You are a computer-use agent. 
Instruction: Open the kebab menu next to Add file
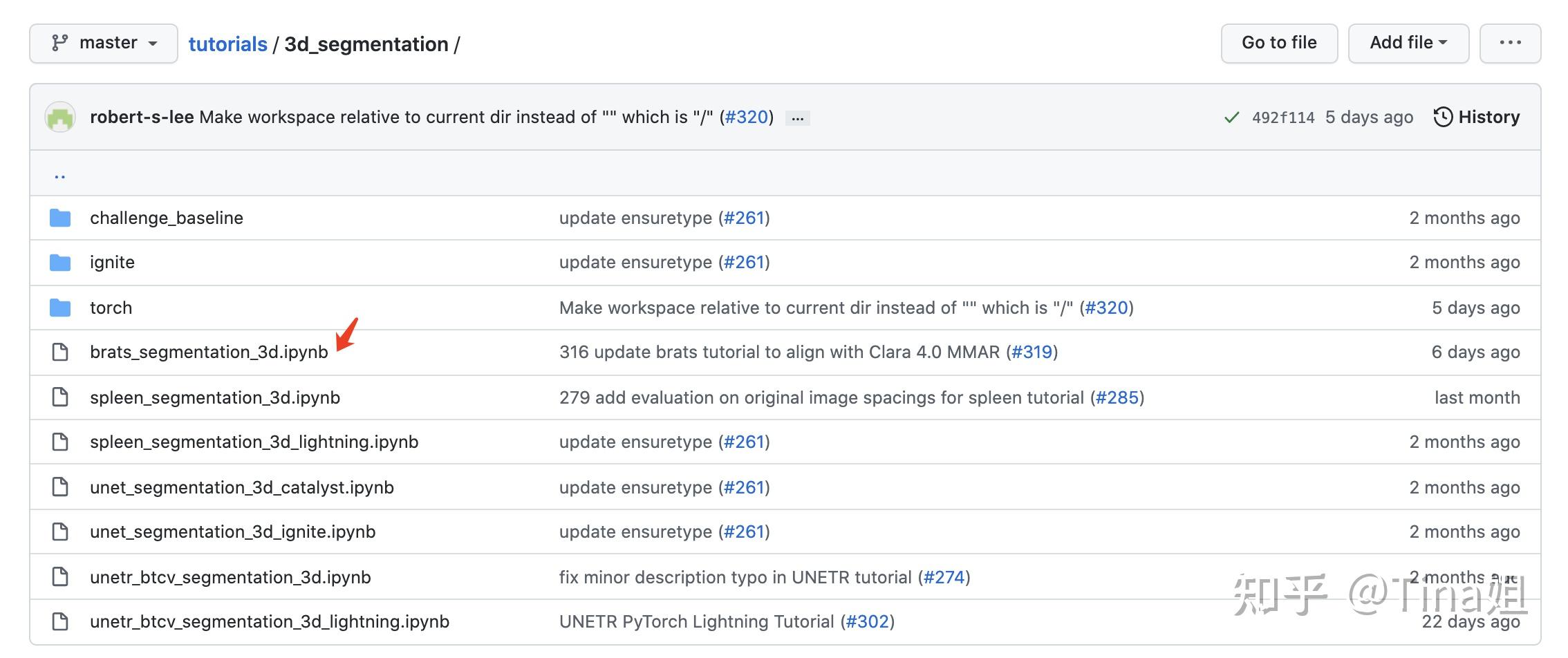pyautogui.click(x=1509, y=42)
